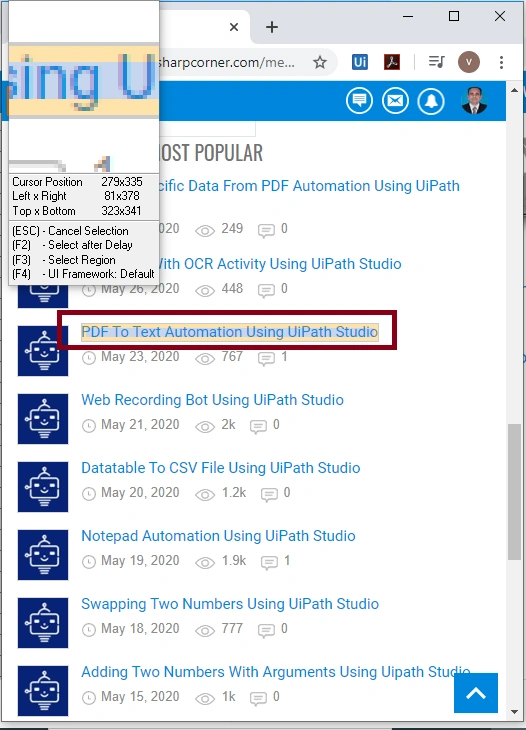Image resolution: width=526 pixels, height=730 pixels.
Task: Click the address bar URL
Action: coord(227,62)
